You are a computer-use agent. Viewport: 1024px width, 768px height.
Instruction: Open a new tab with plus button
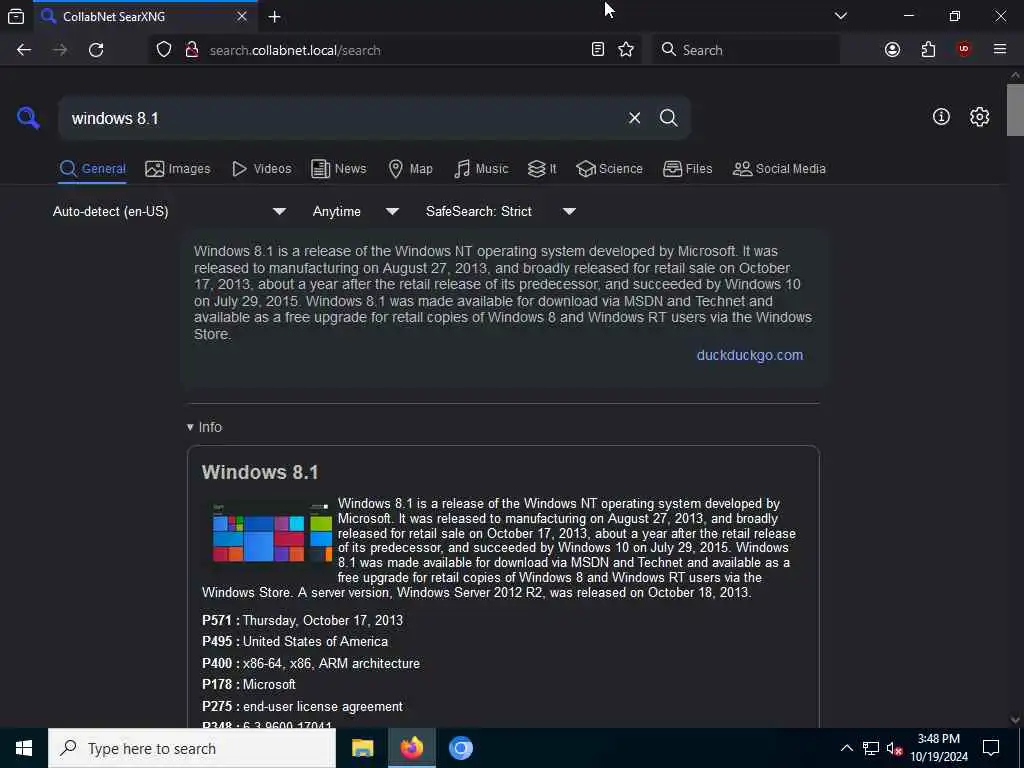pos(274,16)
